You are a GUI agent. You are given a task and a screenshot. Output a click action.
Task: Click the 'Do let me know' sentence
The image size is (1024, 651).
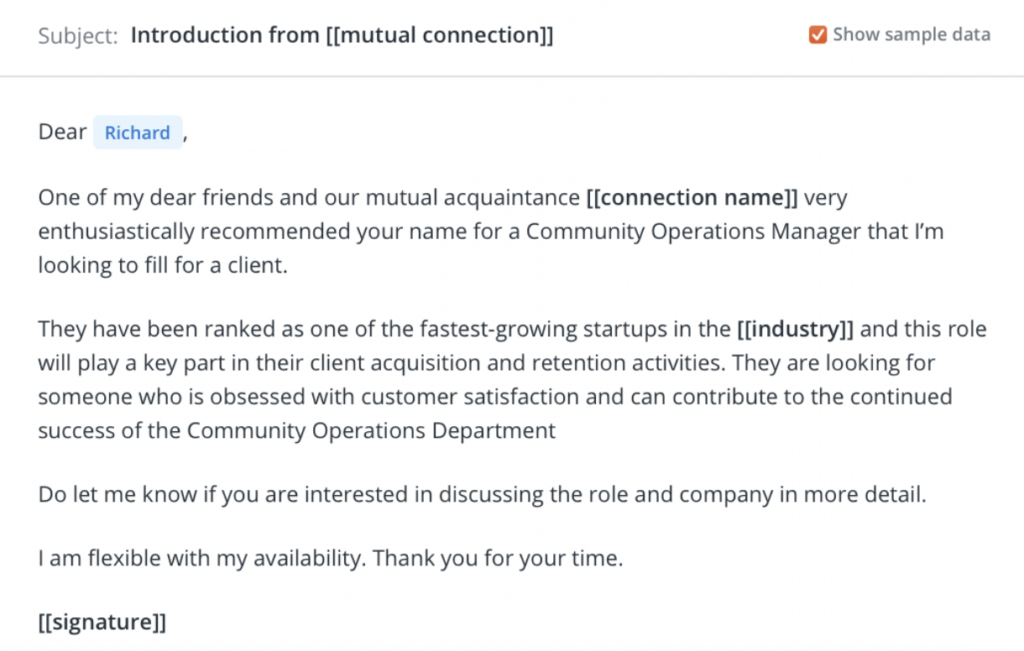pyautogui.click(x=482, y=494)
